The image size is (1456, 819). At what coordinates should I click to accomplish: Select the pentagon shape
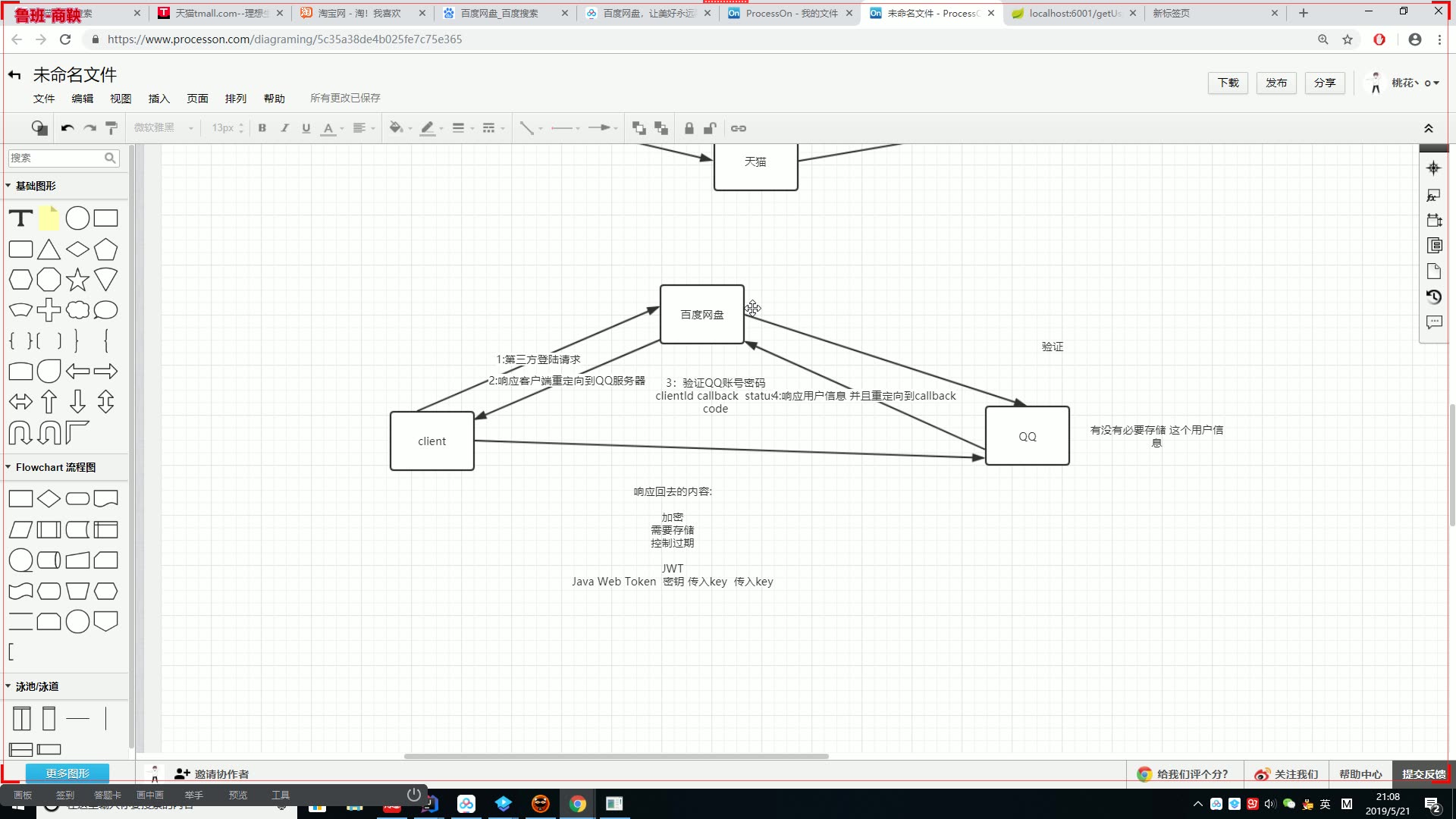106,249
